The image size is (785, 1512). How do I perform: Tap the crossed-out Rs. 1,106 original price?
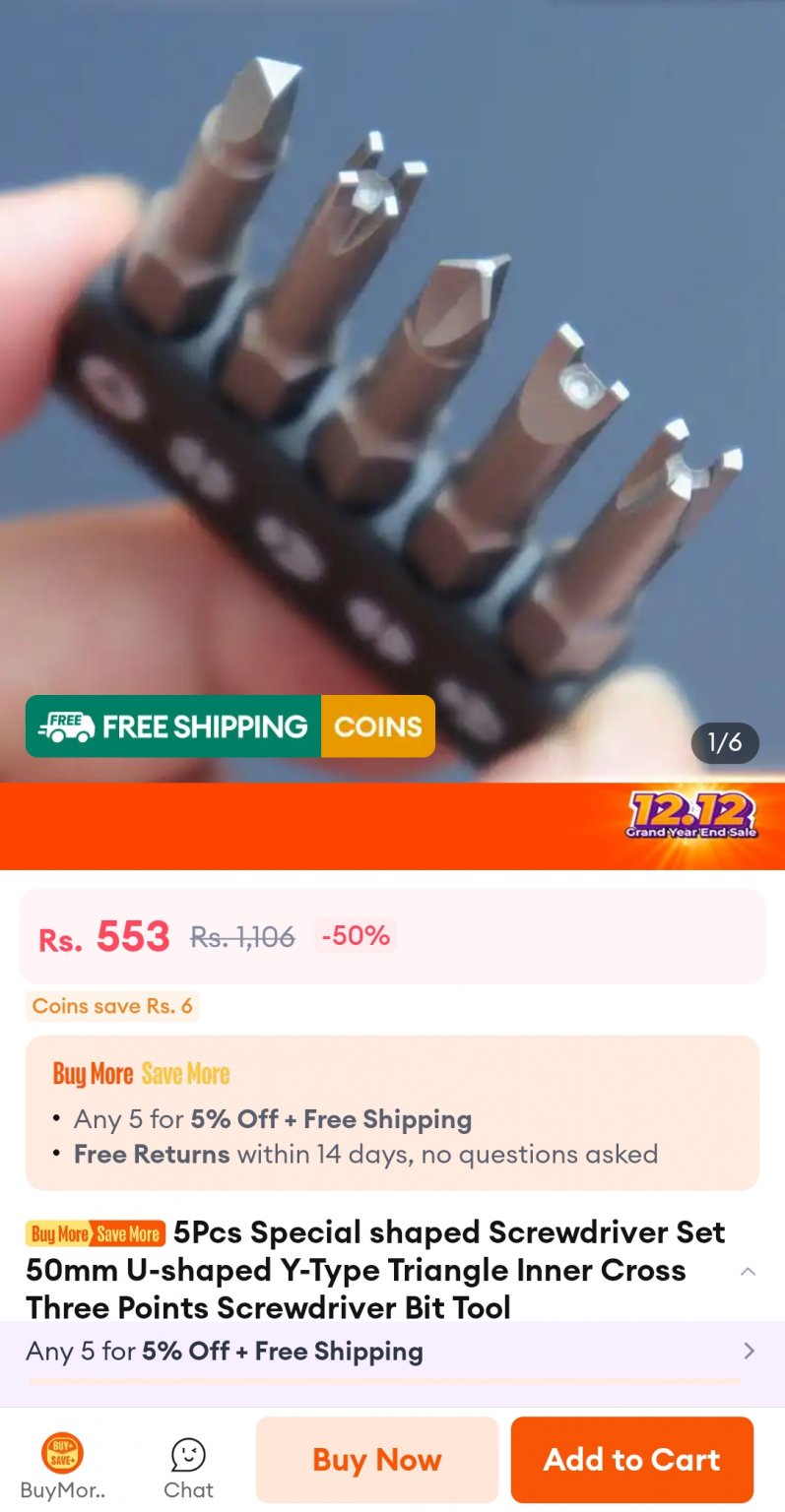pyautogui.click(x=242, y=938)
